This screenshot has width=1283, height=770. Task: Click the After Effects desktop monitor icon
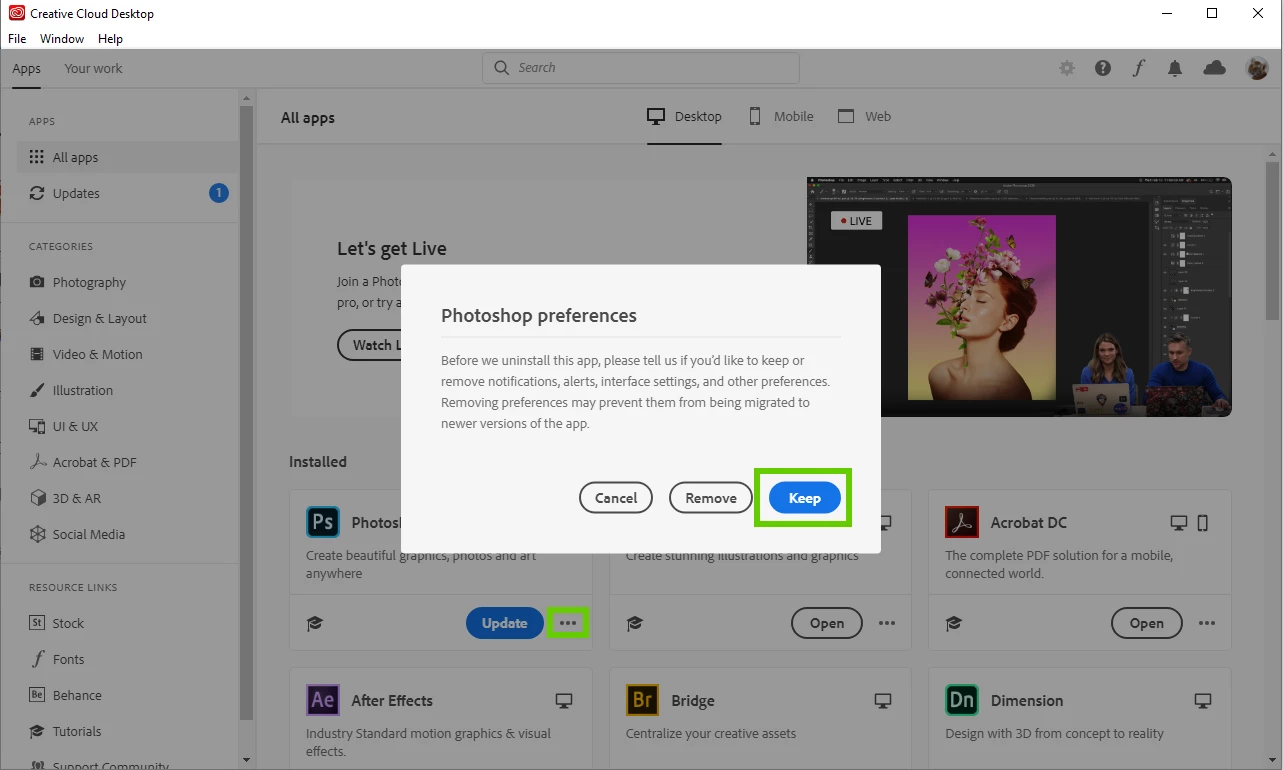[564, 700]
